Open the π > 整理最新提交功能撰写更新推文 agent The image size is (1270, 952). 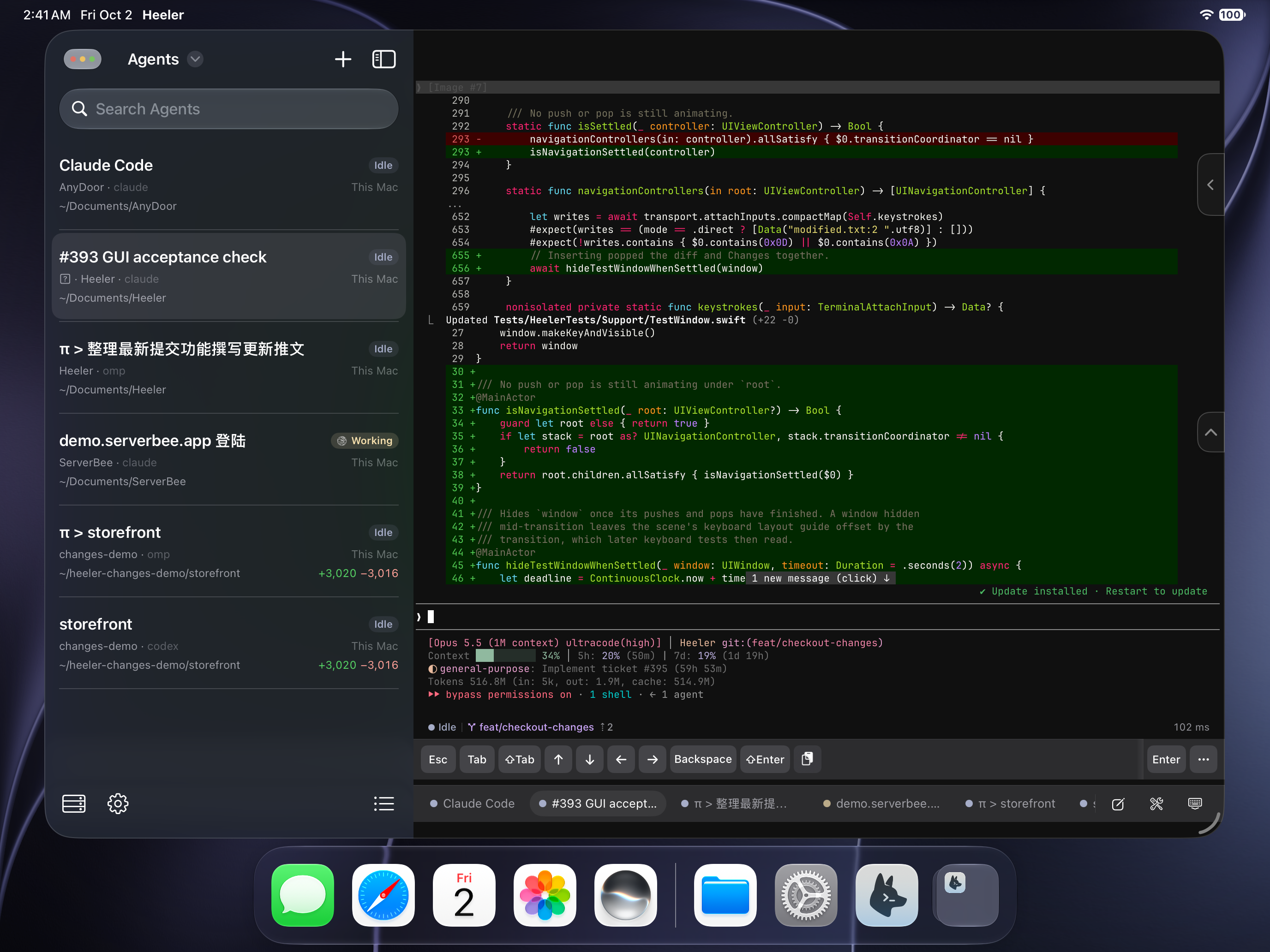(x=228, y=369)
